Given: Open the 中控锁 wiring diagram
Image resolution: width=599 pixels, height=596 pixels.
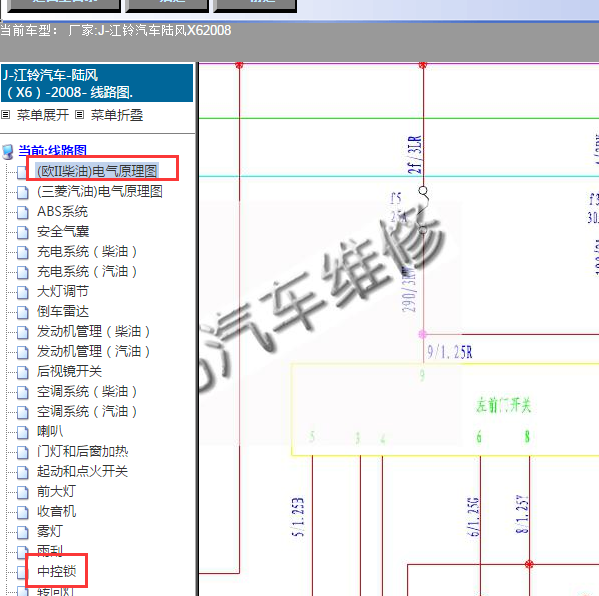Looking at the screenshot, I should pos(57,571).
